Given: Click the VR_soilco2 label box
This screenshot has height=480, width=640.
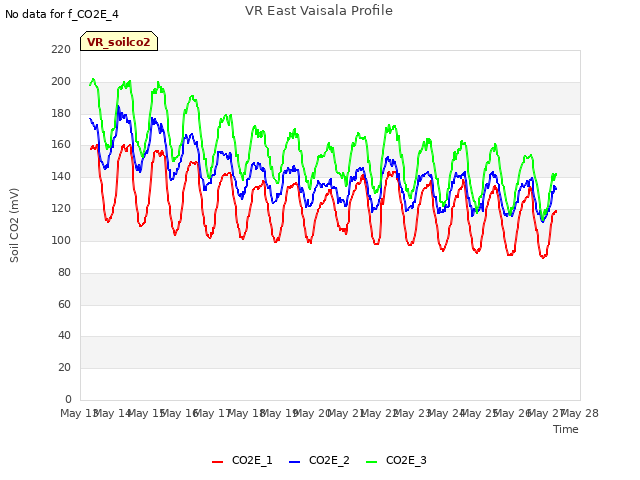Looking at the screenshot, I should click(119, 41).
